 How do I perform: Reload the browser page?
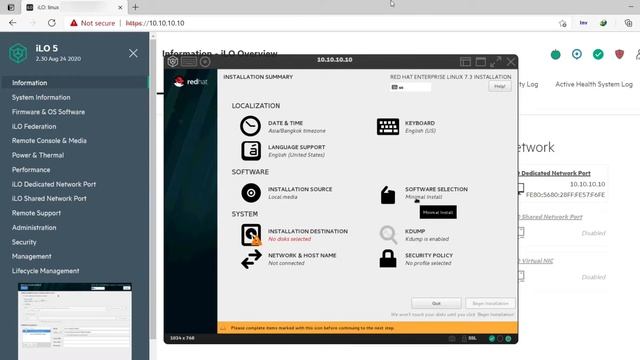pyautogui.click(x=52, y=23)
